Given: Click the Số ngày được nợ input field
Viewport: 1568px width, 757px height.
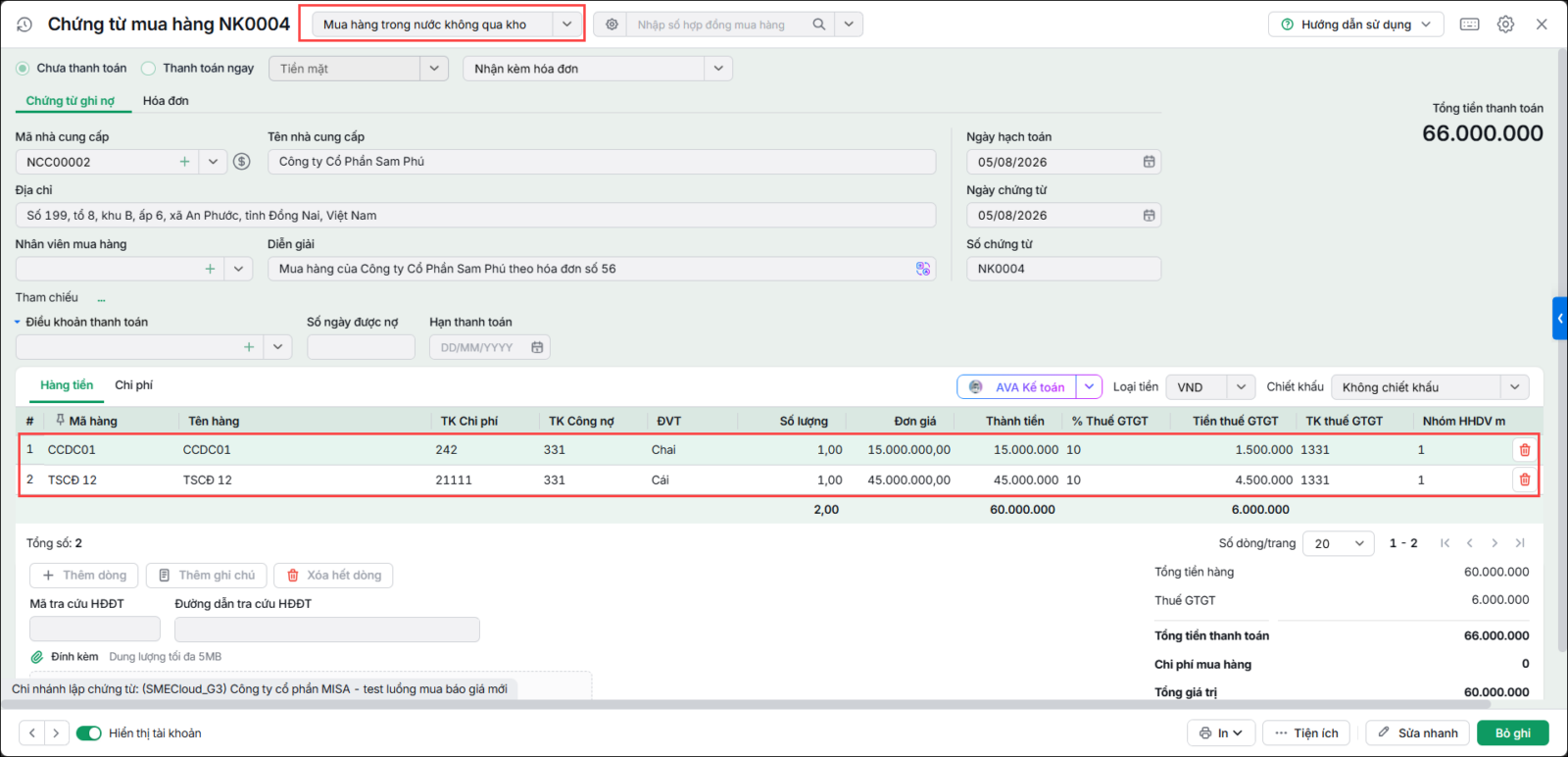Looking at the screenshot, I should pos(361,347).
